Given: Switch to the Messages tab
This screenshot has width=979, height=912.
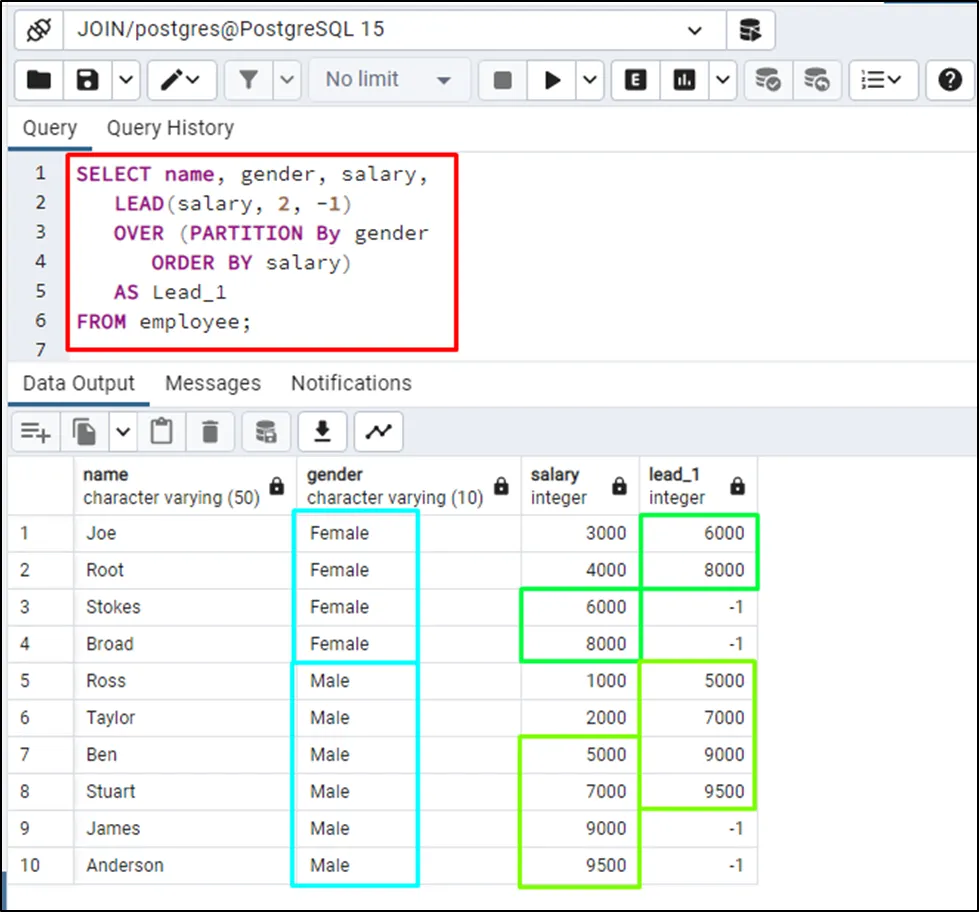Looking at the screenshot, I should [x=212, y=383].
